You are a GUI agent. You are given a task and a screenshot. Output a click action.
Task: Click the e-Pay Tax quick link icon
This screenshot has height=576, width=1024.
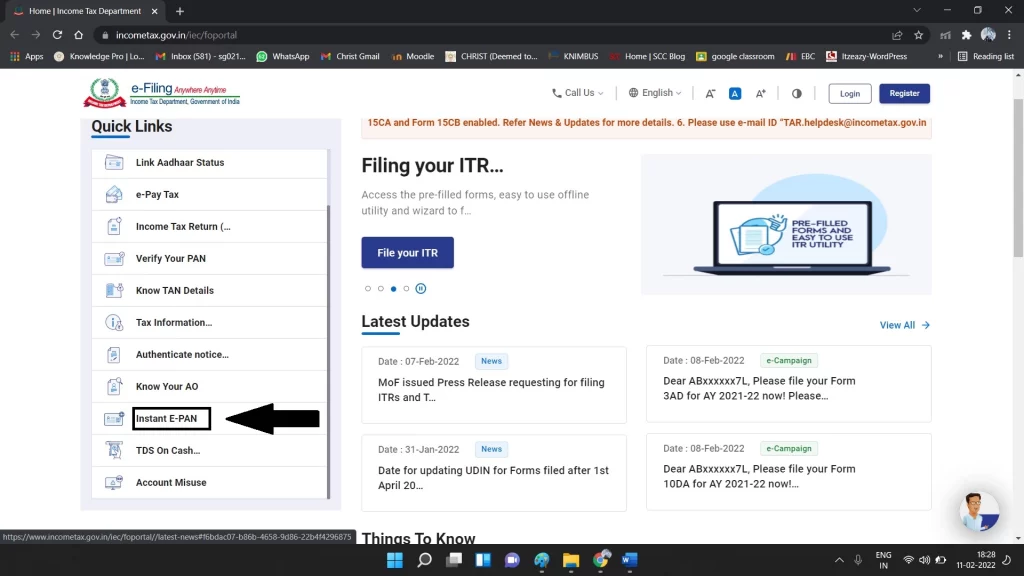point(114,195)
